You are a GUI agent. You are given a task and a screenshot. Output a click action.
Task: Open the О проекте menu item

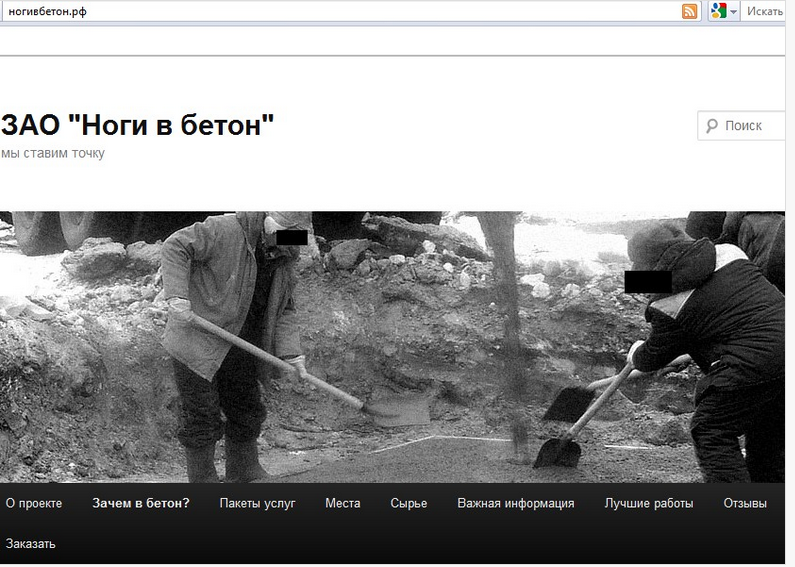(34, 503)
